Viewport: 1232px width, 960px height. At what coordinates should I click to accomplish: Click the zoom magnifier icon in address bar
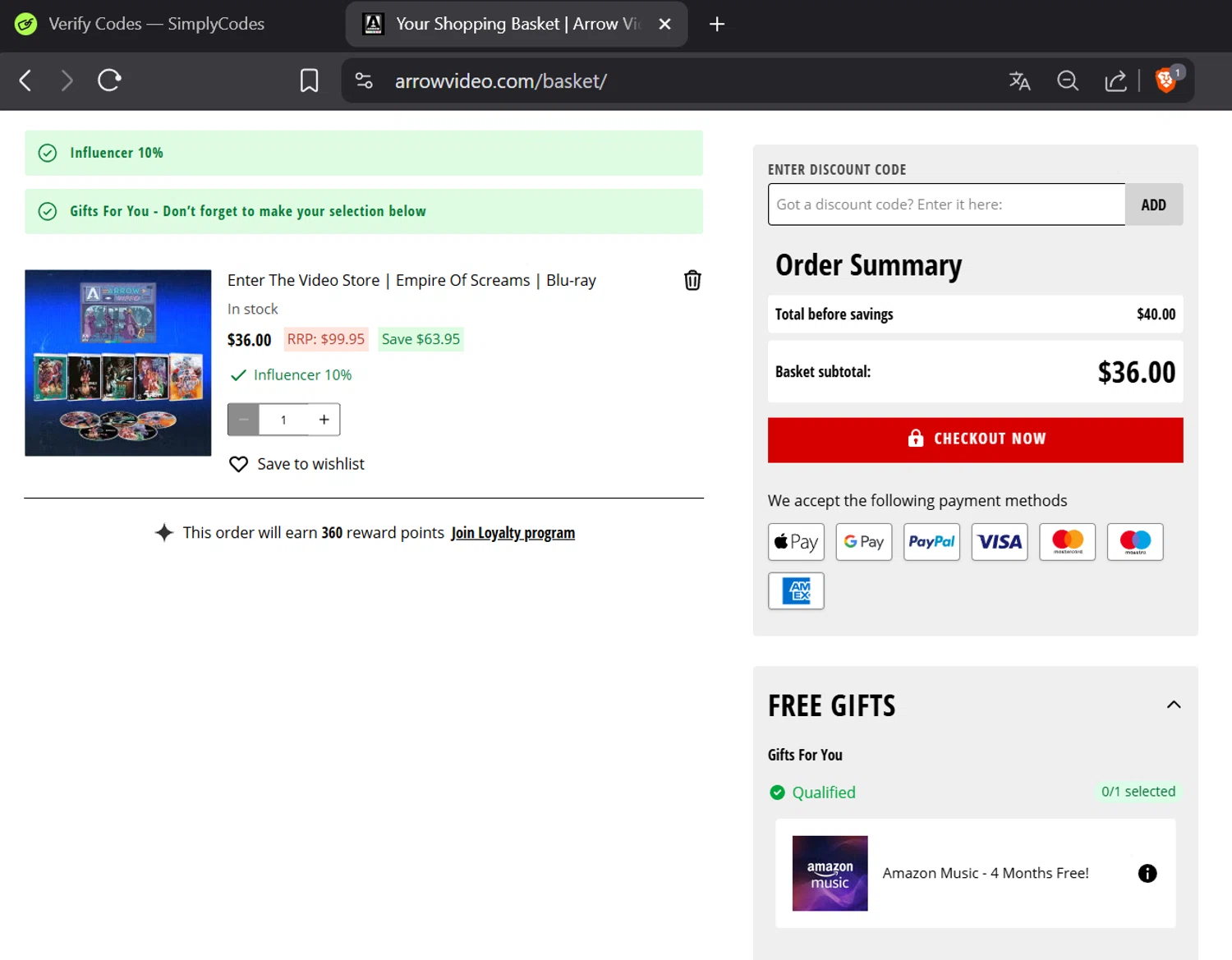pyautogui.click(x=1067, y=80)
